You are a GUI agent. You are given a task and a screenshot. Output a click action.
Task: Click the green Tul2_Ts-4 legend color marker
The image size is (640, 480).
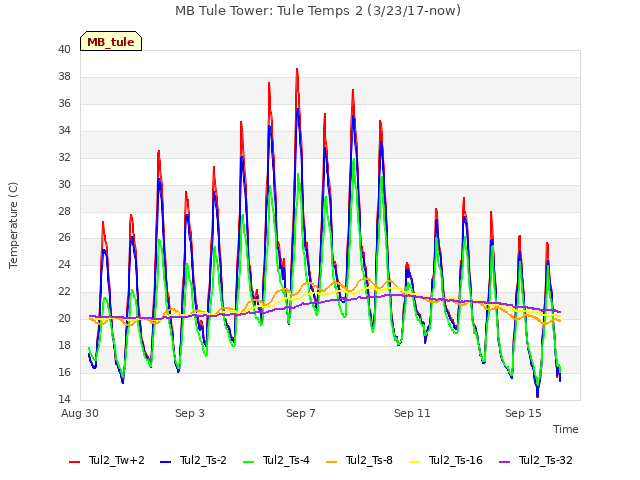pyautogui.click(x=249, y=462)
